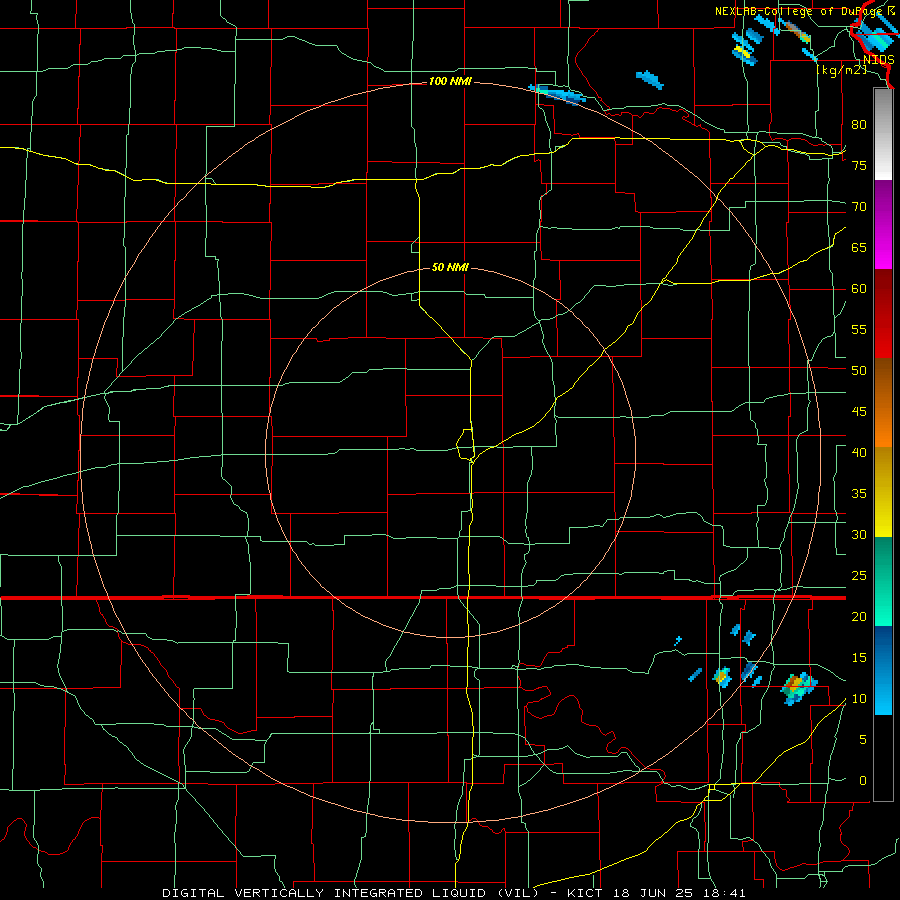Click the white-gray segment of the color scale

coord(883,134)
